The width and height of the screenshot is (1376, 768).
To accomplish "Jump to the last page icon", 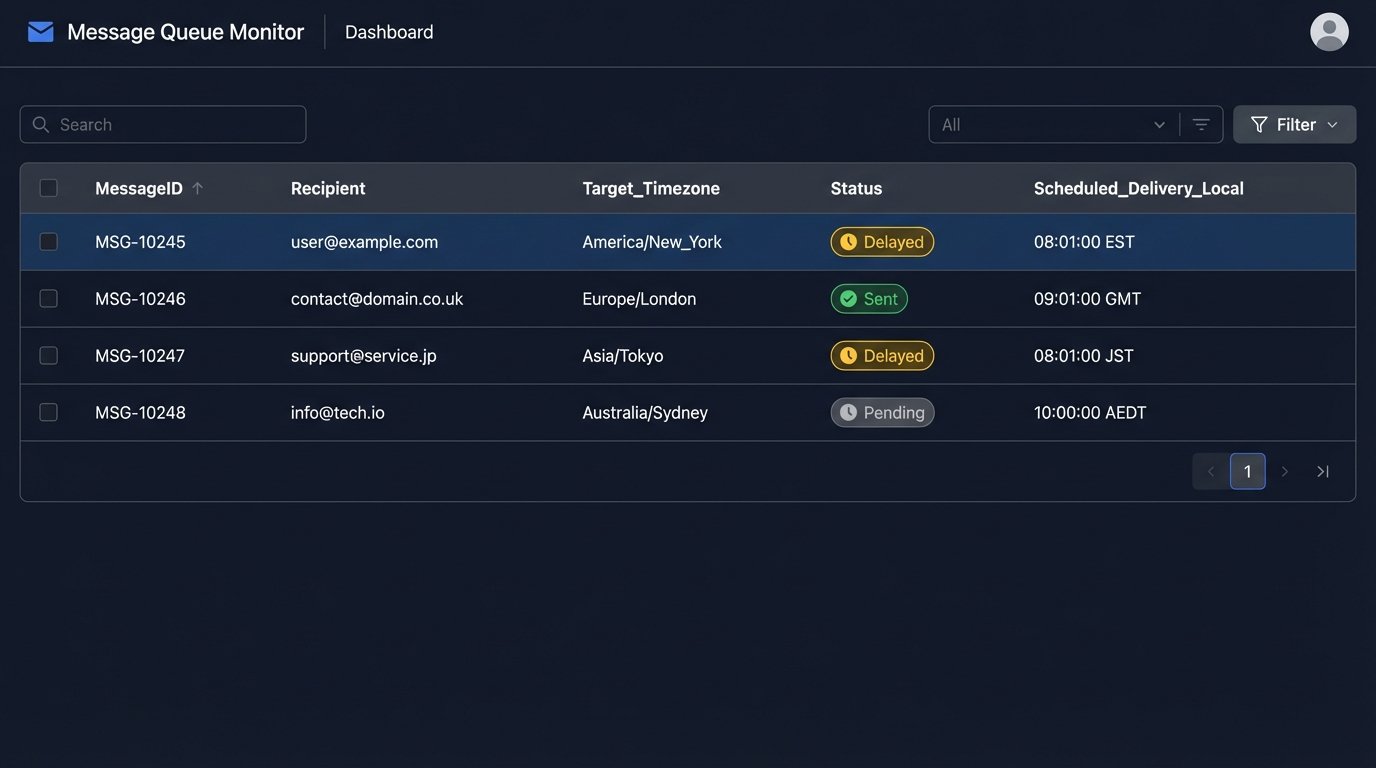I will tap(1323, 471).
